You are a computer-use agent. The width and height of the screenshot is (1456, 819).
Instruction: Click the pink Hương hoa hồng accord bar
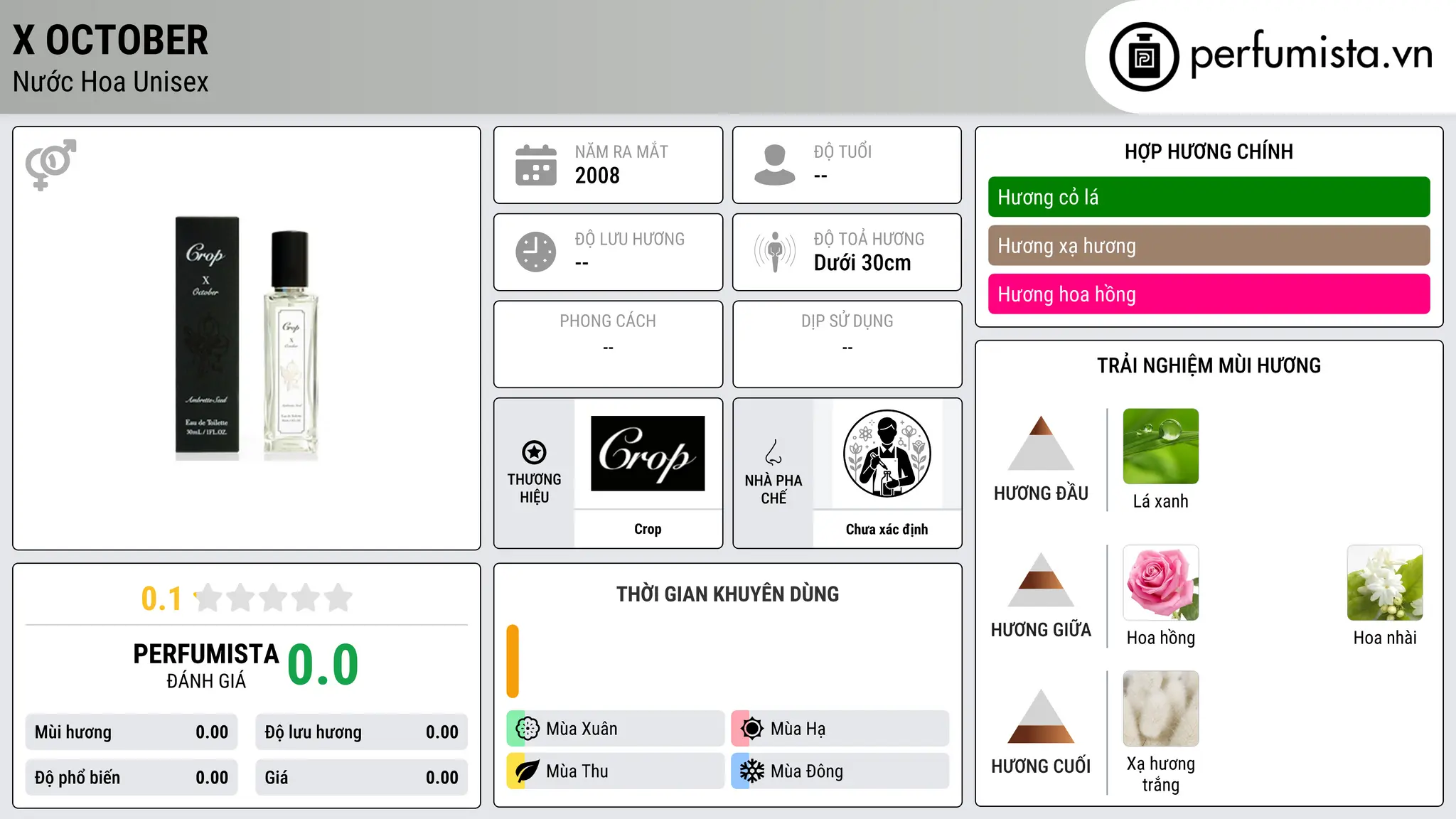[1209, 294]
